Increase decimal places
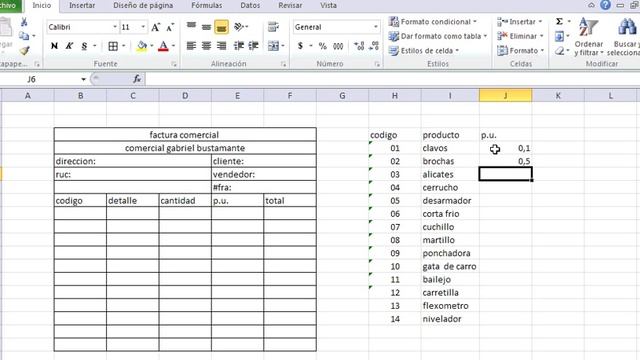Viewport: 640px width, 360px height. pyautogui.click(x=359, y=46)
